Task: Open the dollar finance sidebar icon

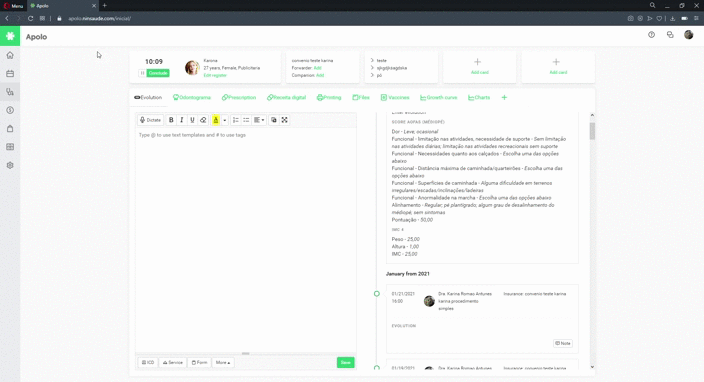Action: 10,110
